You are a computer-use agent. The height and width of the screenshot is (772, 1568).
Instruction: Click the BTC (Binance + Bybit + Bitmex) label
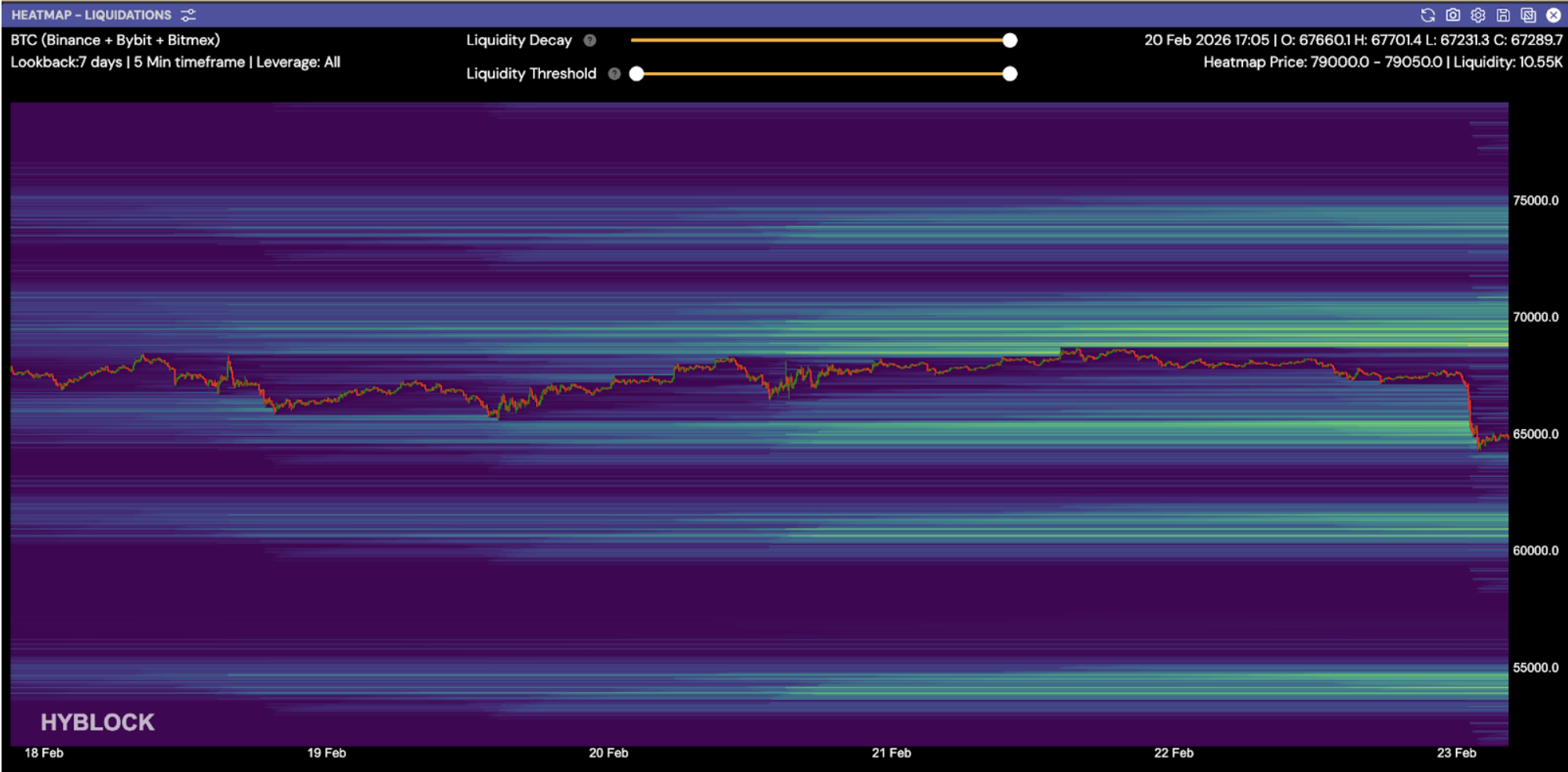tap(115, 40)
